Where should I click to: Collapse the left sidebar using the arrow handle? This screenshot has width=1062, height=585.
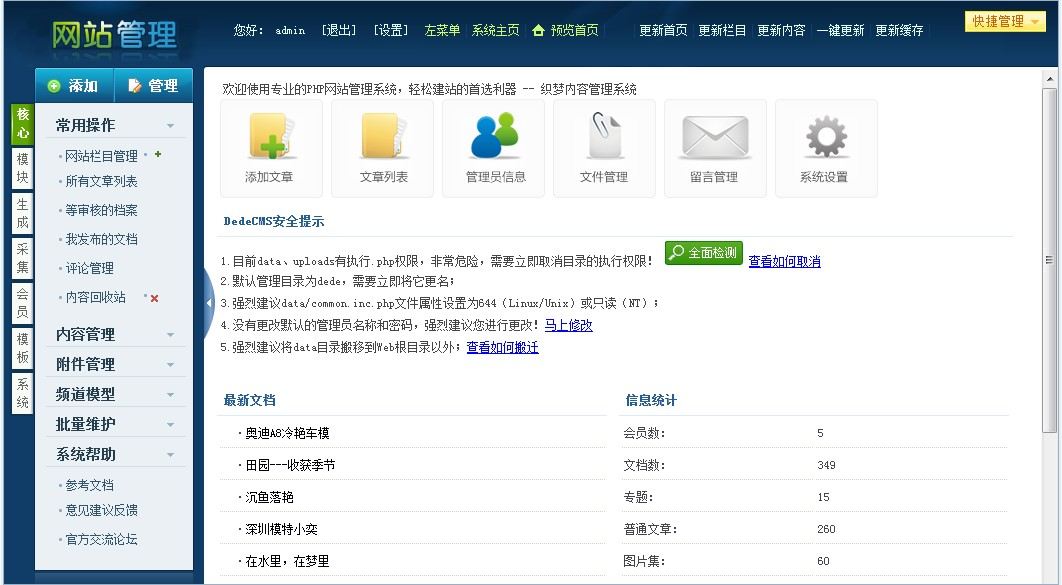coord(209,302)
